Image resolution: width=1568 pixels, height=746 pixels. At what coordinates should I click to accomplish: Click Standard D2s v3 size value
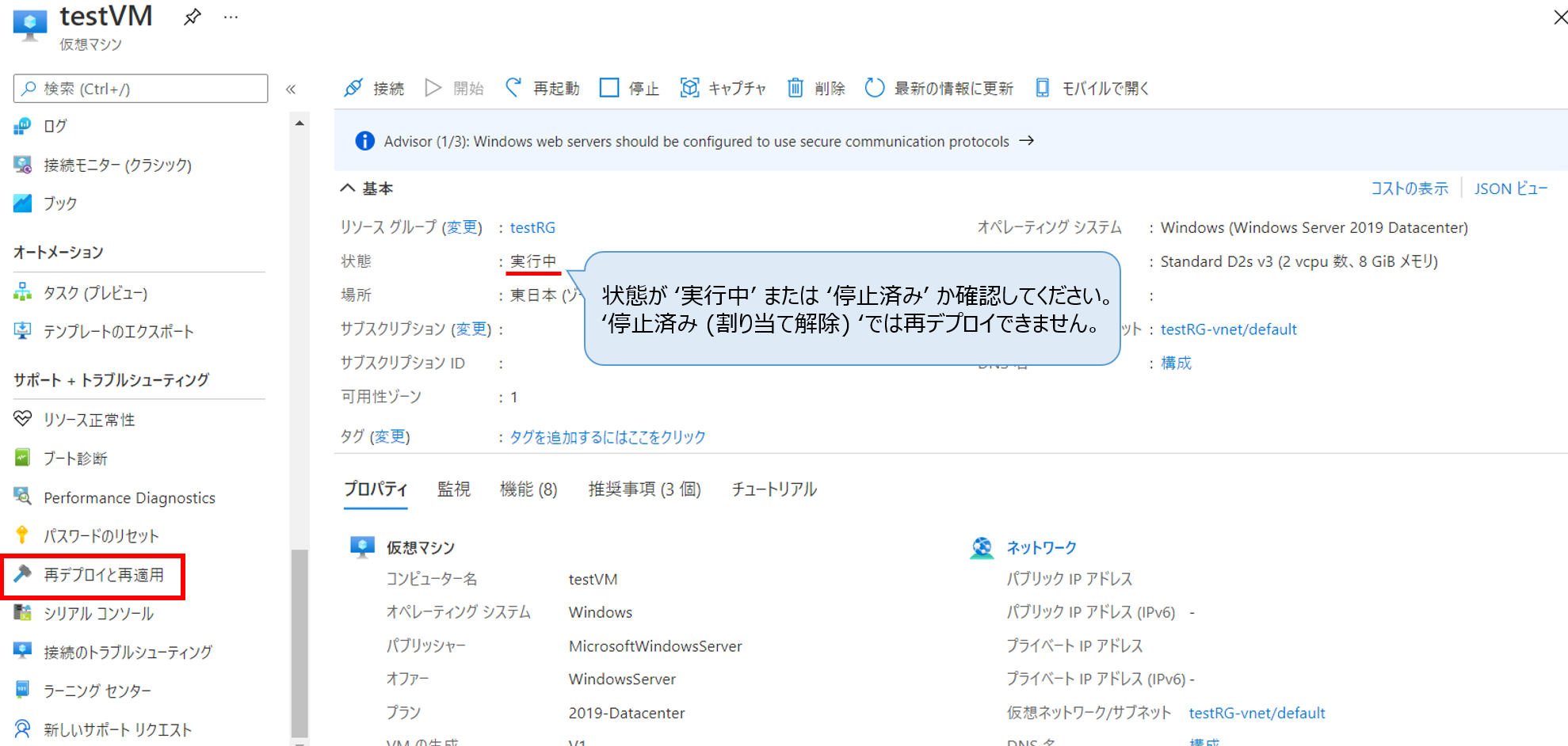click(x=1299, y=261)
